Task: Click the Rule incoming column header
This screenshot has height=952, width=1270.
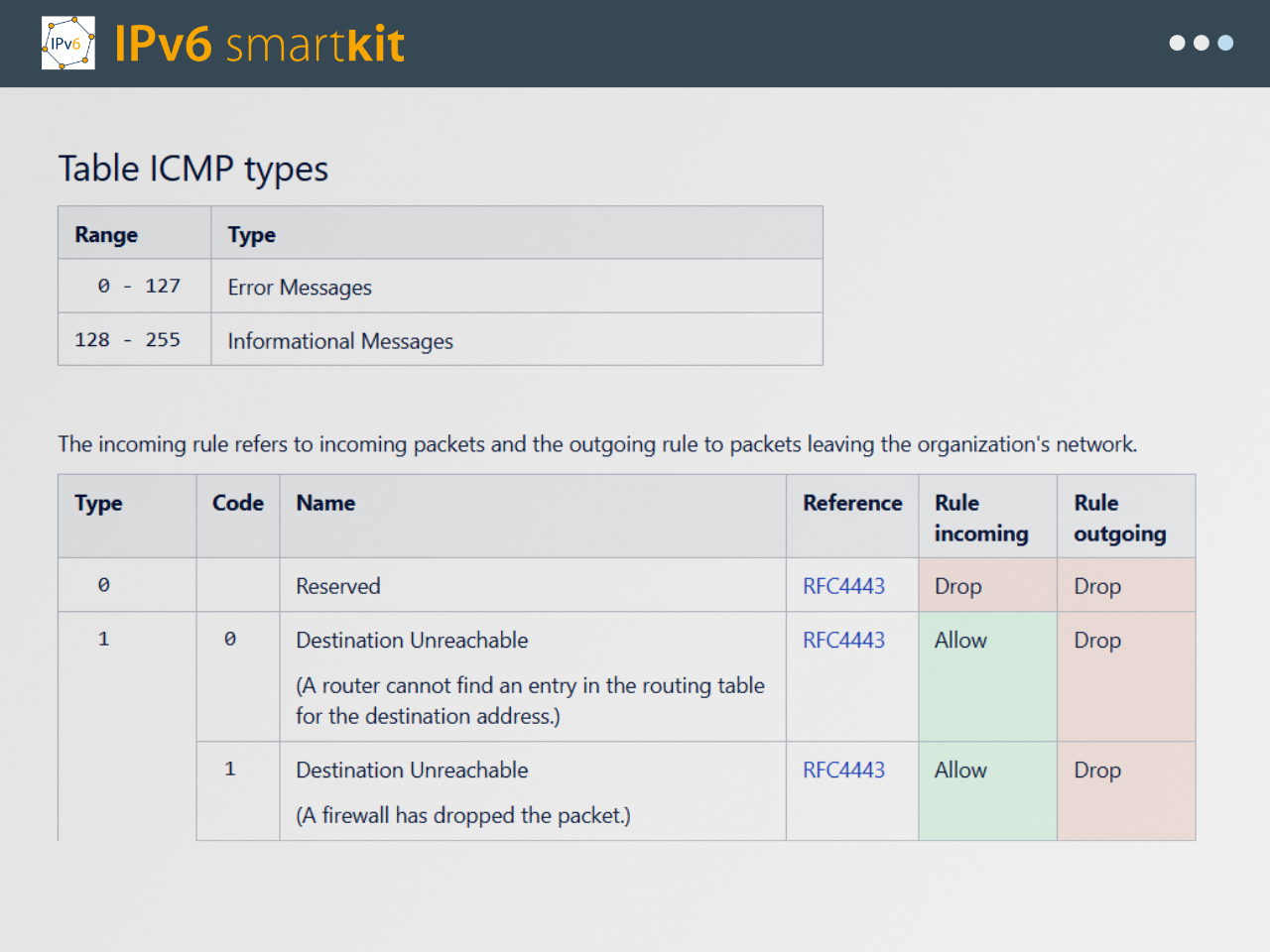Action: pyautogui.click(x=981, y=518)
